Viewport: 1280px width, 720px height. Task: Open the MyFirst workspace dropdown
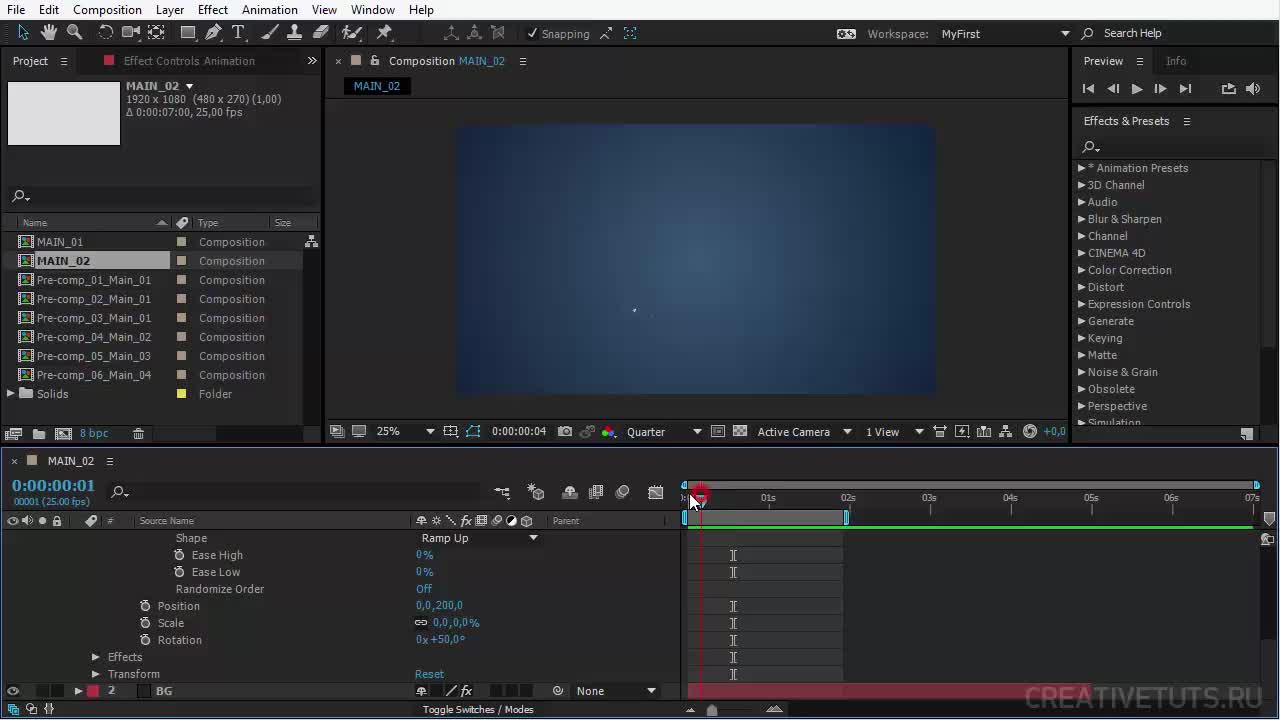(x=1004, y=34)
